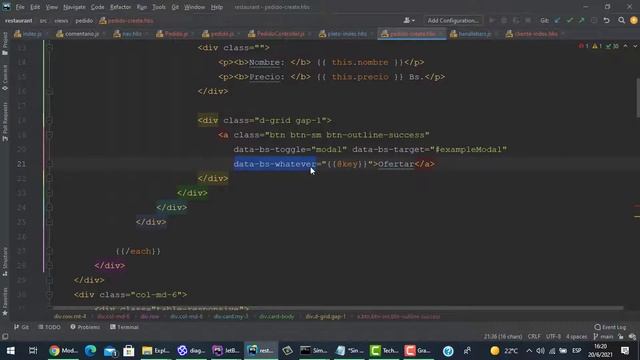This screenshot has height=360, width=640.
Task: Click the red error indicator in editor
Action: [583, 46]
